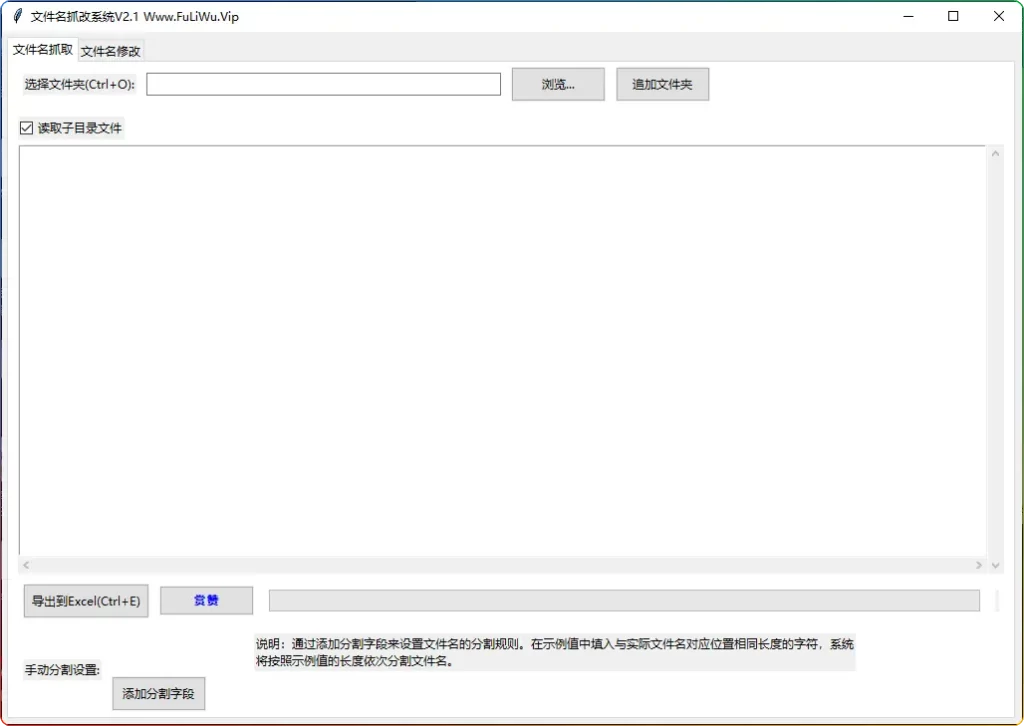Disable the read subdirectory files option
Image resolution: width=1024 pixels, height=726 pixels.
(x=25, y=128)
